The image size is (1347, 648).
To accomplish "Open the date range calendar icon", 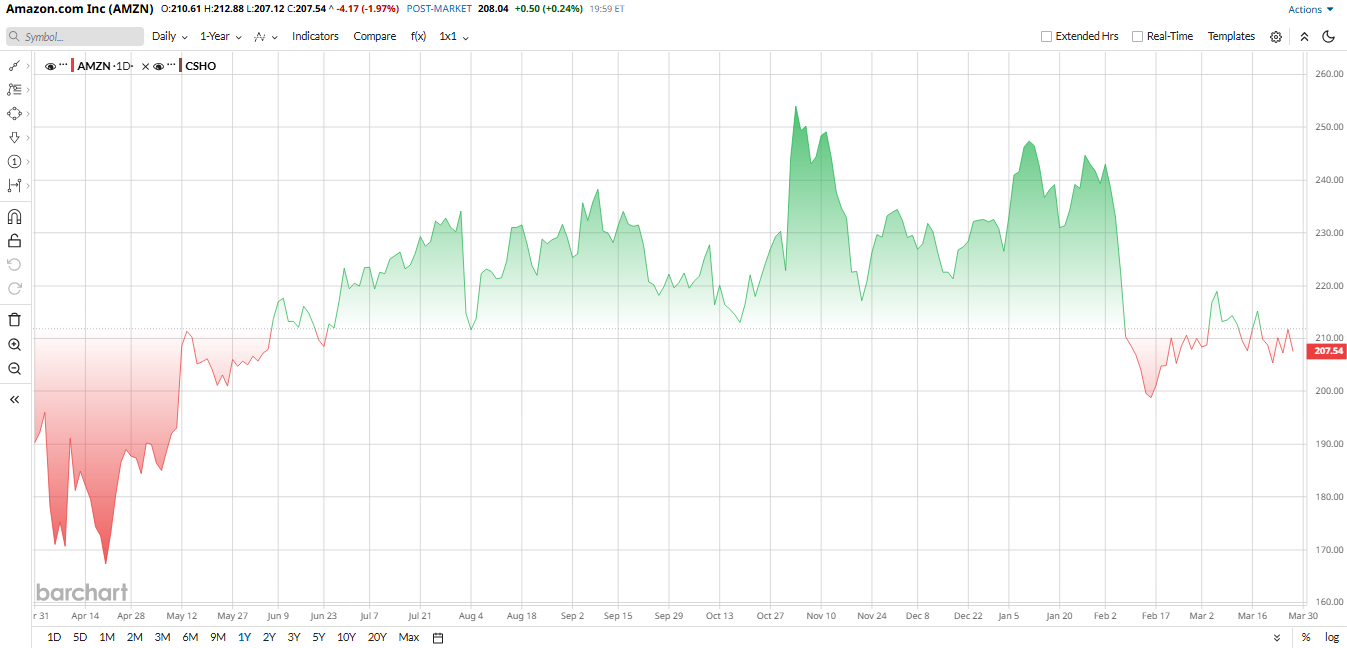I will pos(438,637).
